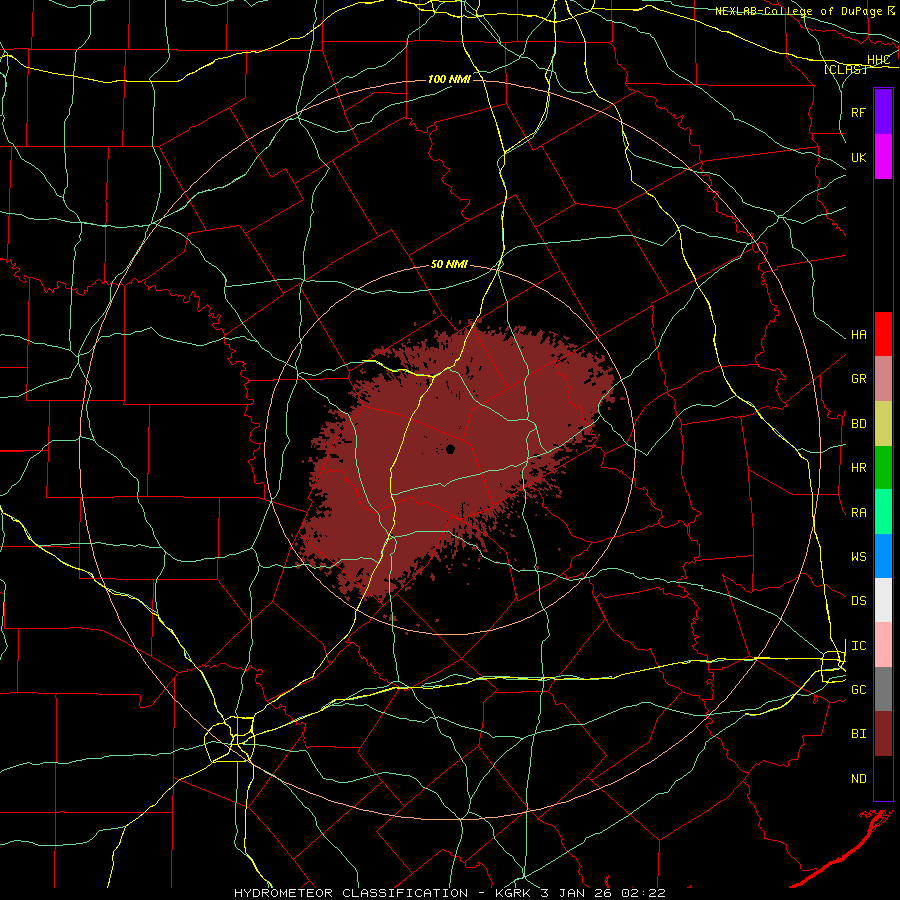Viewport: 900px width, 900px height.
Task: Pick the RA light green swatch
Action: (x=883, y=512)
